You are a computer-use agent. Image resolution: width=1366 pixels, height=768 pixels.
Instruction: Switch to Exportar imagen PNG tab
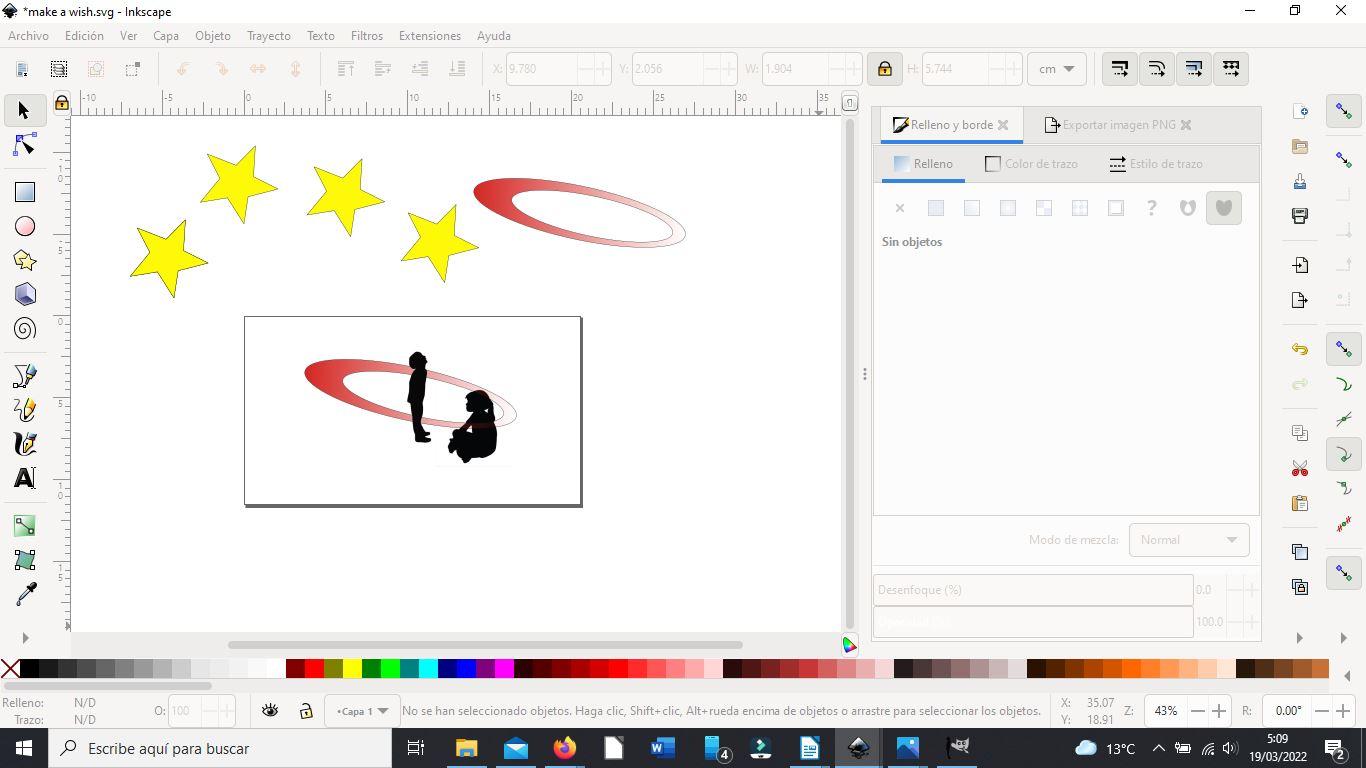click(x=1118, y=125)
